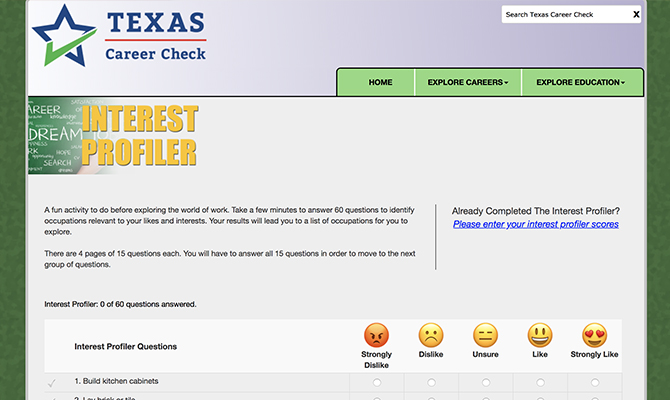Viewport: 670px width, 400px height.
Task: Clear search with the X icon
Action: pos(636,15)
